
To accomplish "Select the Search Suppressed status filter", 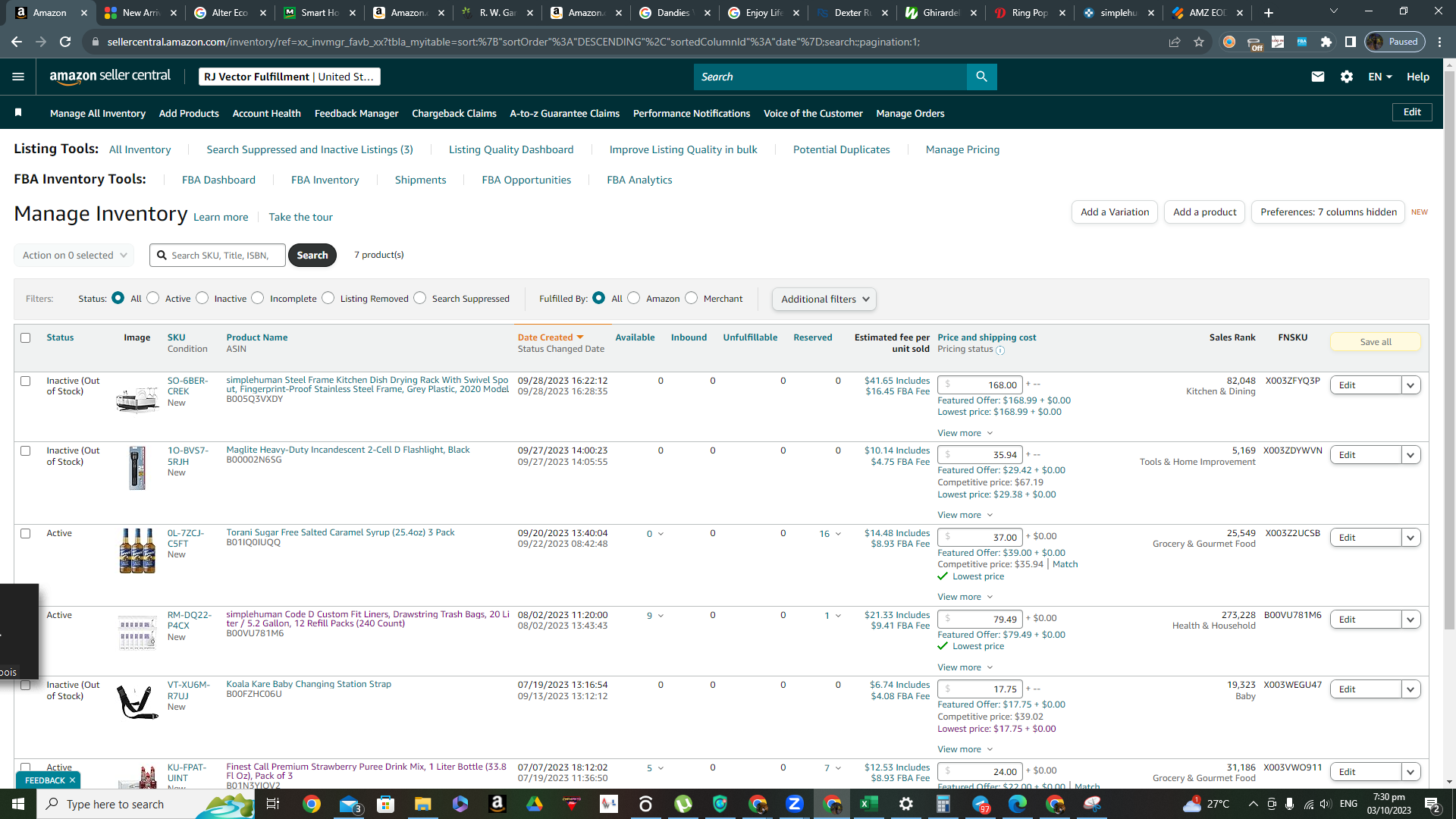I will [x=420, y=298].
